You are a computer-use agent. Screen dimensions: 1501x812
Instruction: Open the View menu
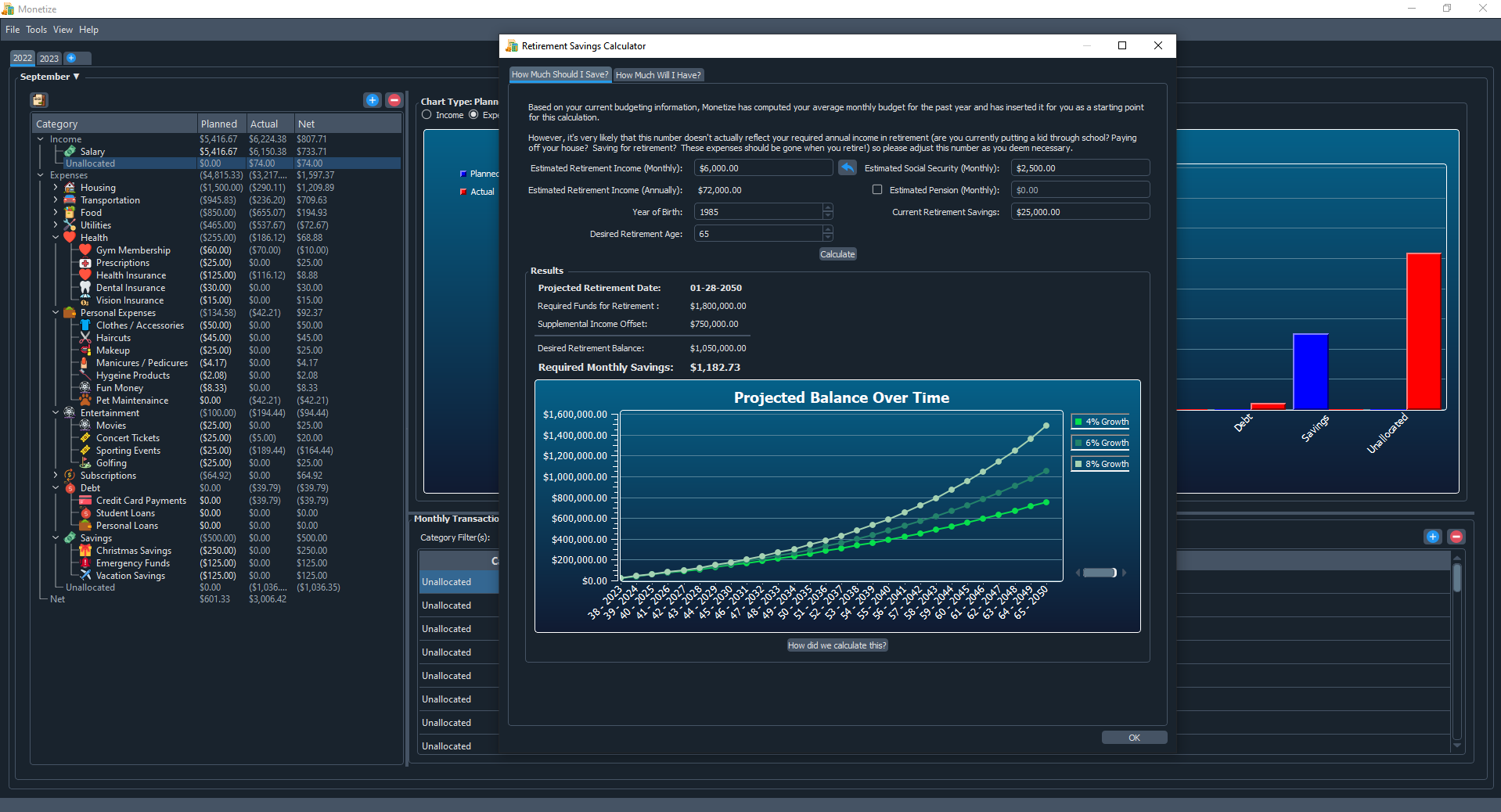click(63, 30)
